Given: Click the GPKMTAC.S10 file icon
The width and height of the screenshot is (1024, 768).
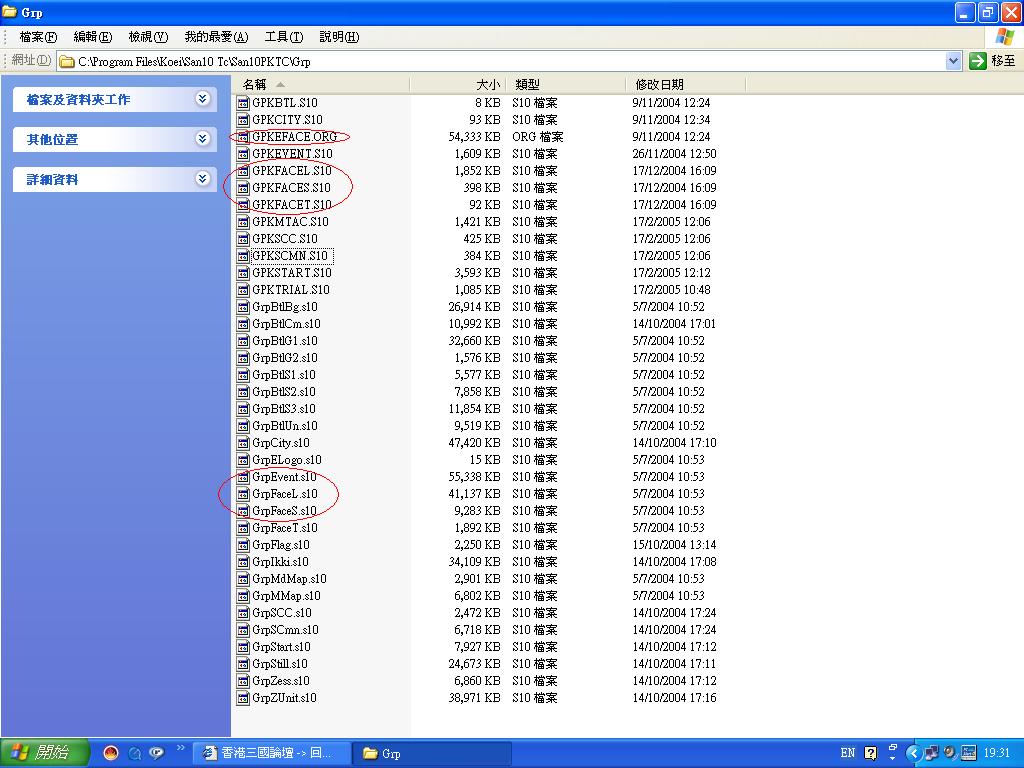Looking at the screenshot, I should click(243, 221).
